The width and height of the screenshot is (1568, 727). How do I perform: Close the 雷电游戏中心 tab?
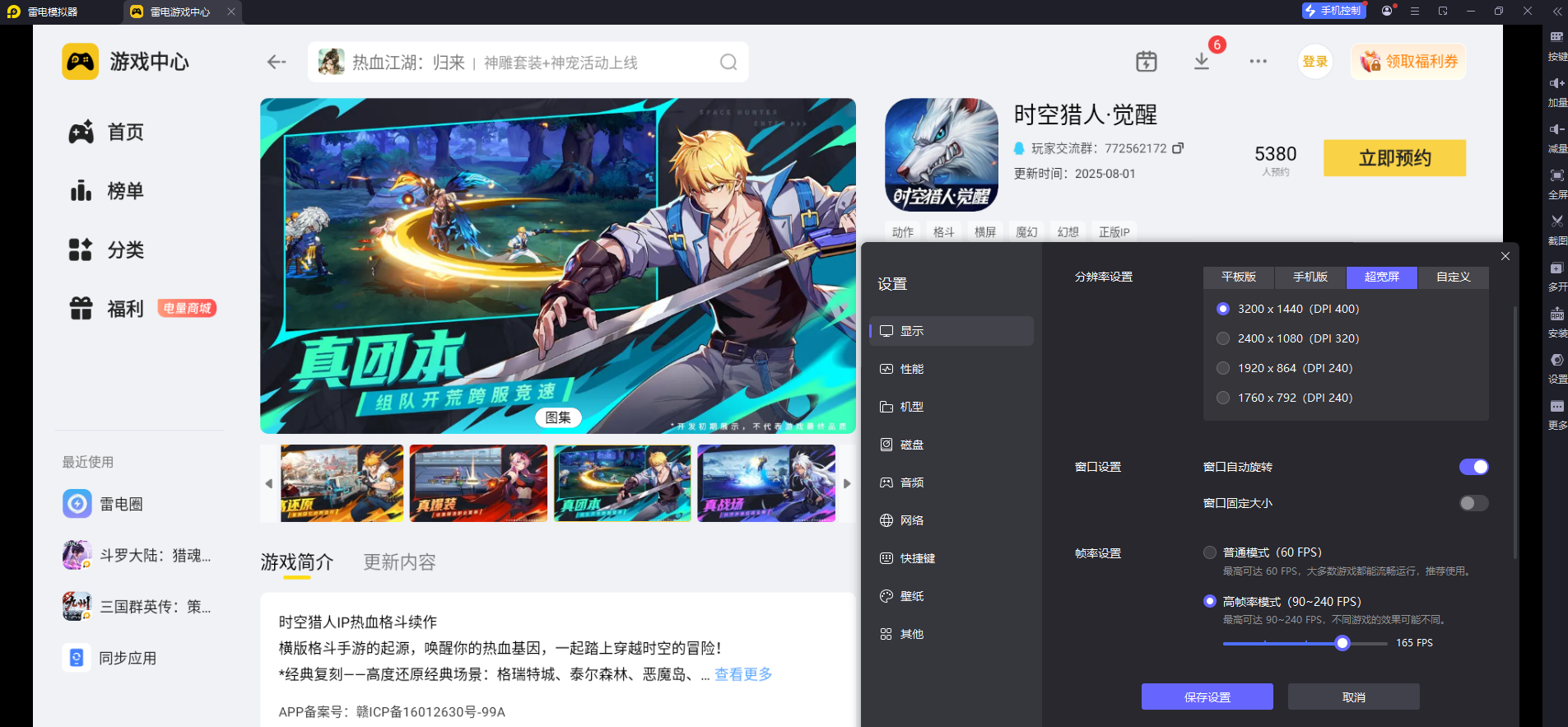231,12
